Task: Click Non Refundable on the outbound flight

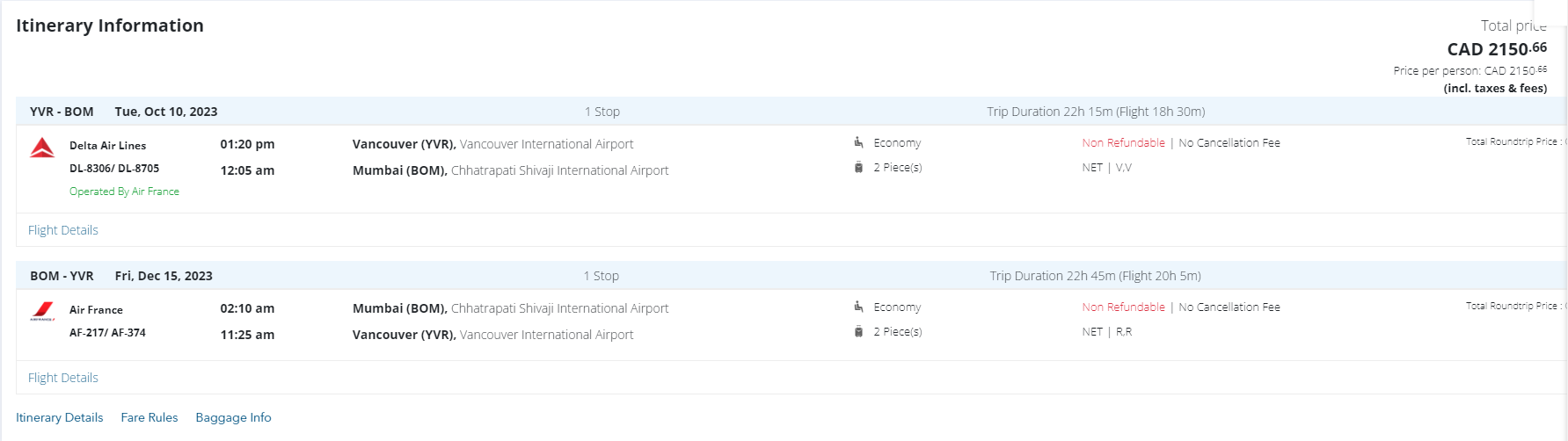Action: coord(1123,142)
